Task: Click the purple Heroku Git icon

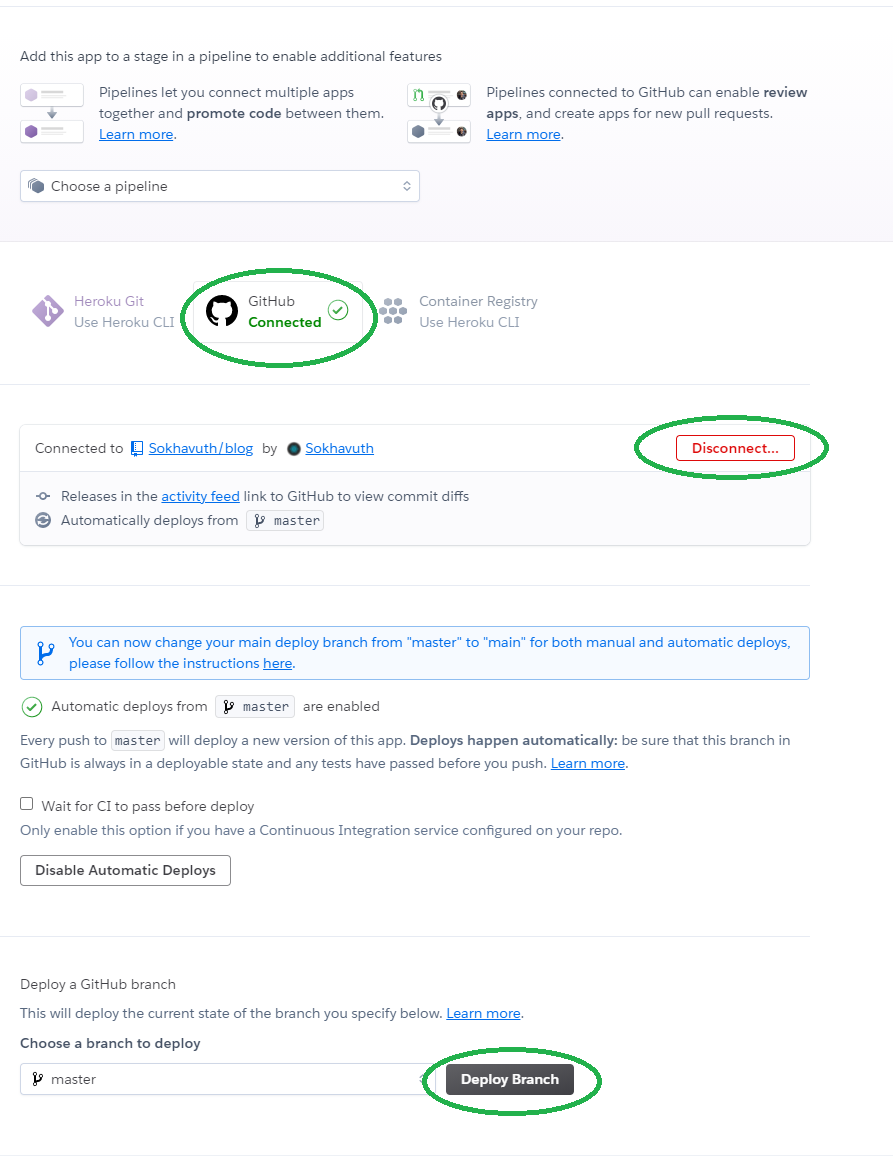Action: pyautogui.click(x=47, y=311)
